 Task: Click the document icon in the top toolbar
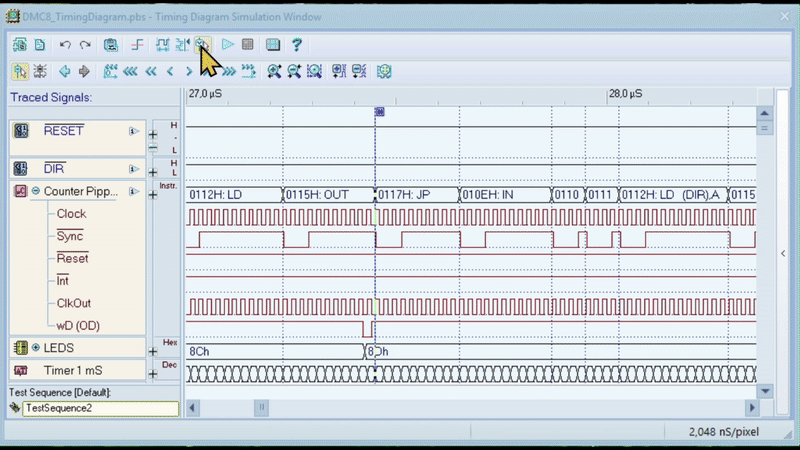pos(40,45)
